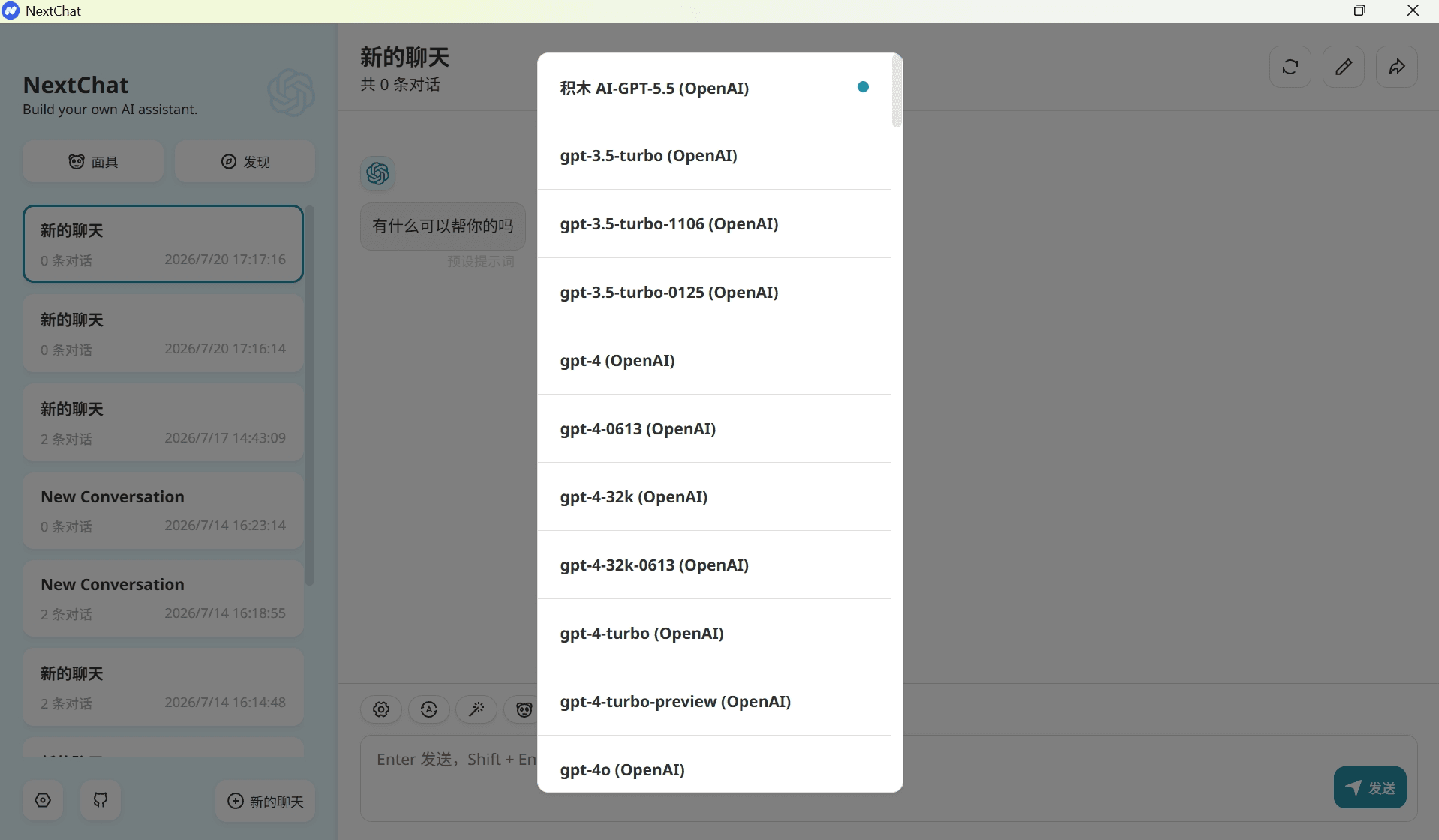Pick gpt-4o (OpenAI) model
Image resolution: width=1439 pixels, height=840 pixels.
click(714, 764)
